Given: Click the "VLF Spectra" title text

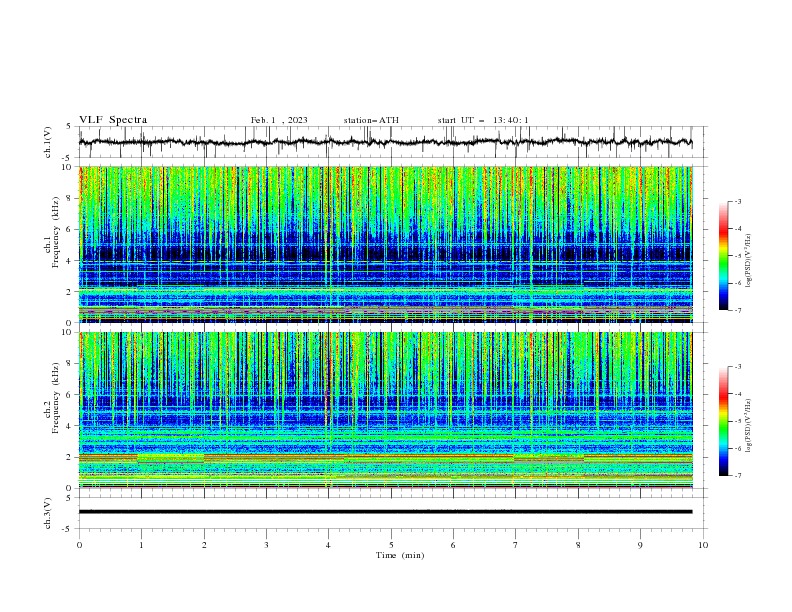Looking at the screenshot, I should click(113, 120).
